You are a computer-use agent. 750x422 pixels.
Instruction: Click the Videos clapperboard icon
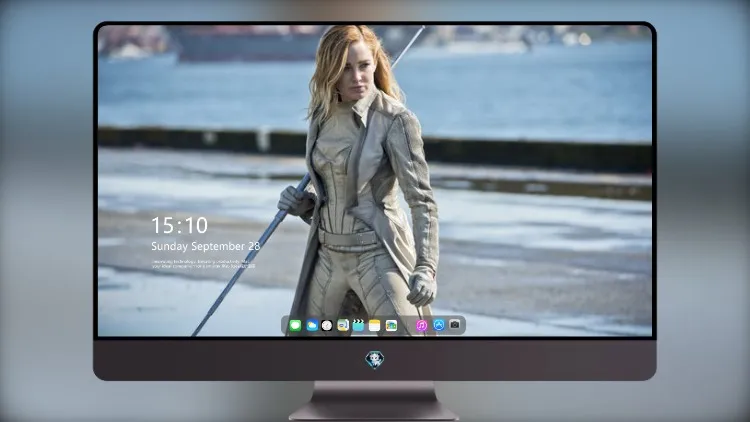coord(358,326)
